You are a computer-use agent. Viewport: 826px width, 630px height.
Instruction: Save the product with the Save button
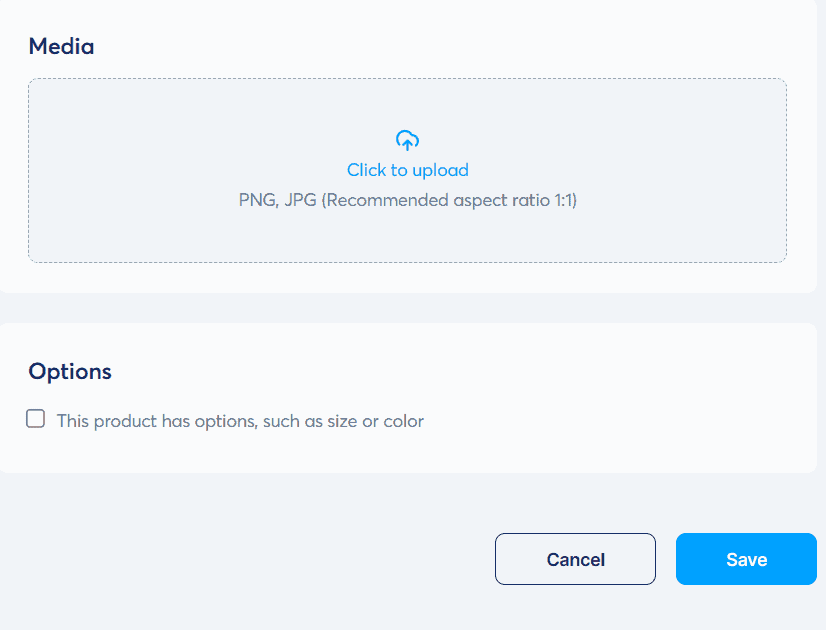(x=746, y=559)
